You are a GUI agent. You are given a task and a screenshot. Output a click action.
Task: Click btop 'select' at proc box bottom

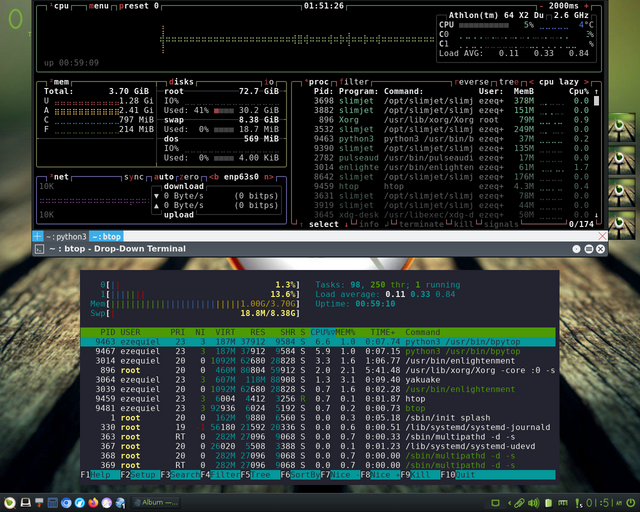coord(324,224)
